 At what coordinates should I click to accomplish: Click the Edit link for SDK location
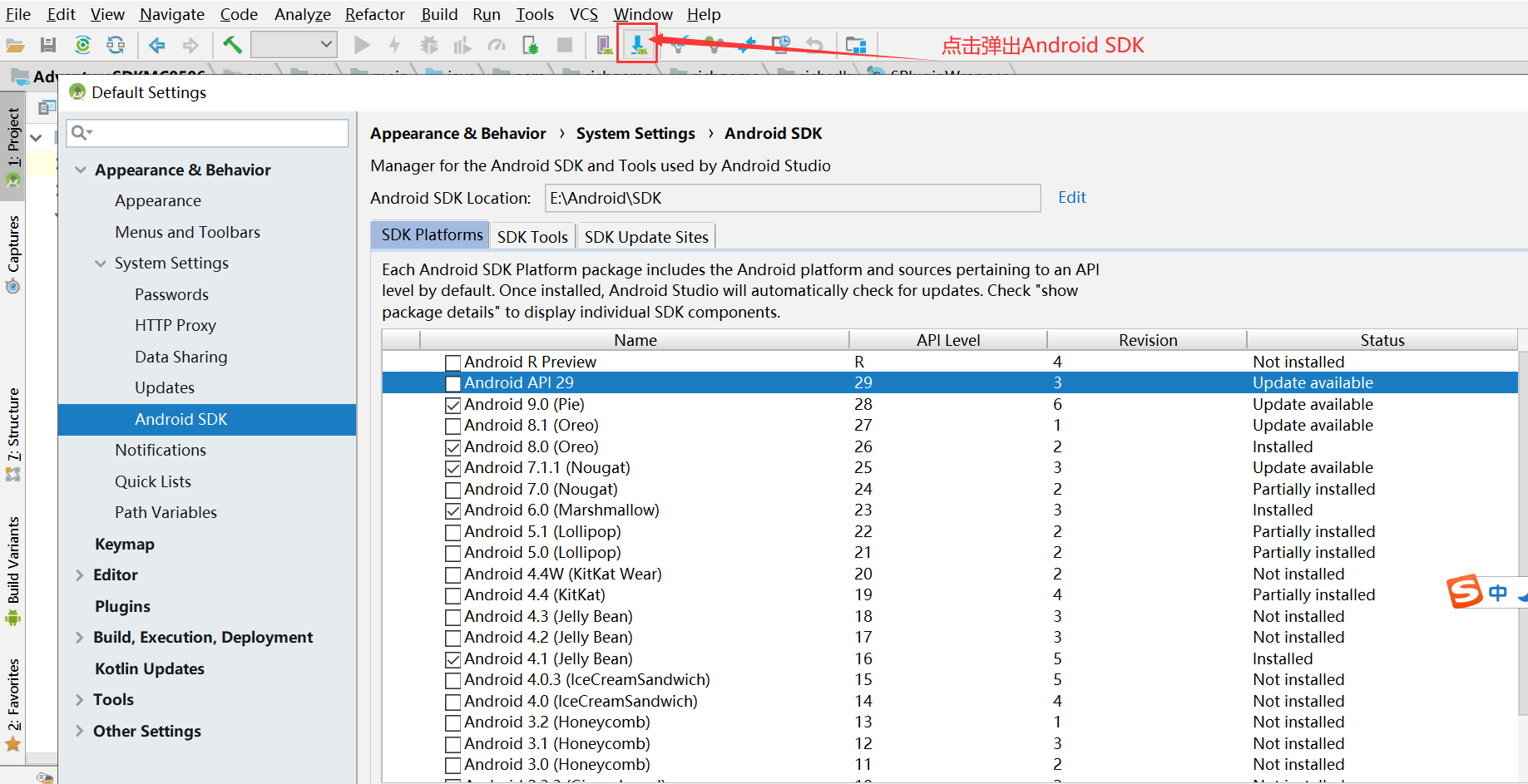(x=1071, y=197)
